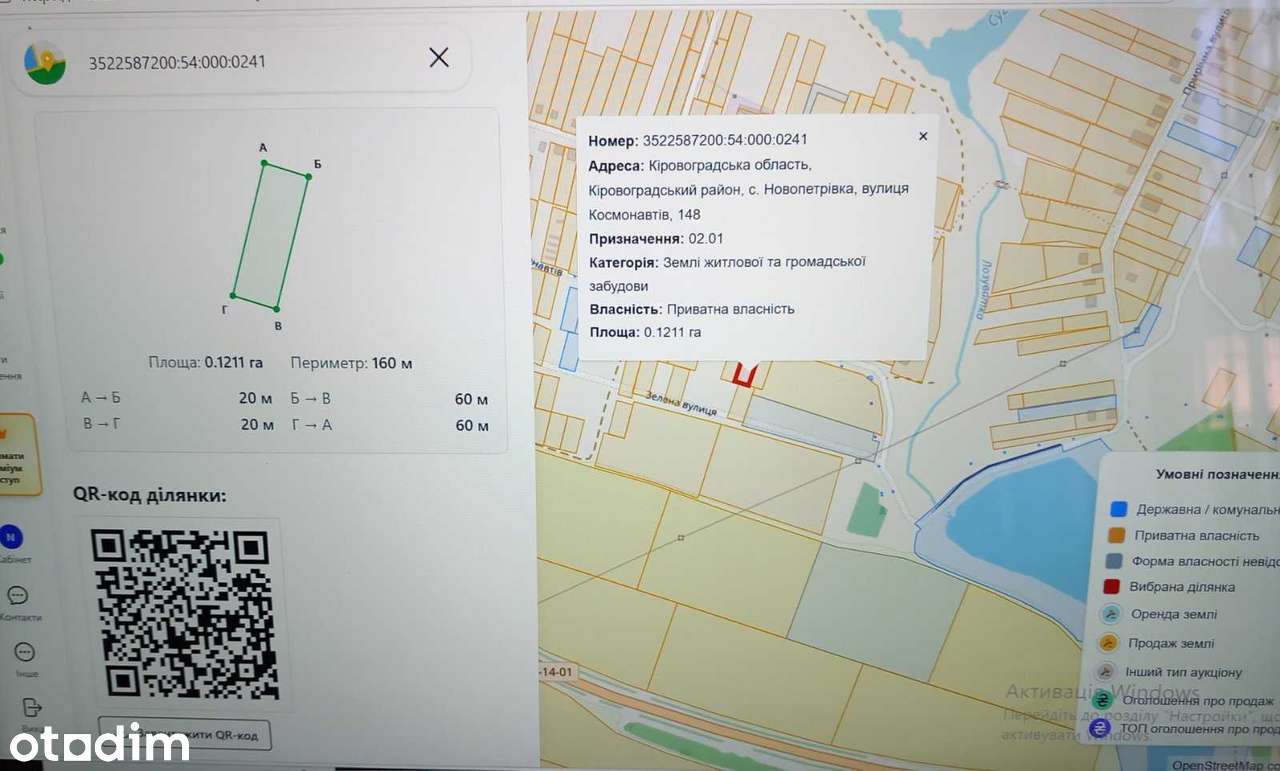Click the Оренда землі legend icon
The width and height of the screenshot is (1280, 771).
(x=1109, y=614)
